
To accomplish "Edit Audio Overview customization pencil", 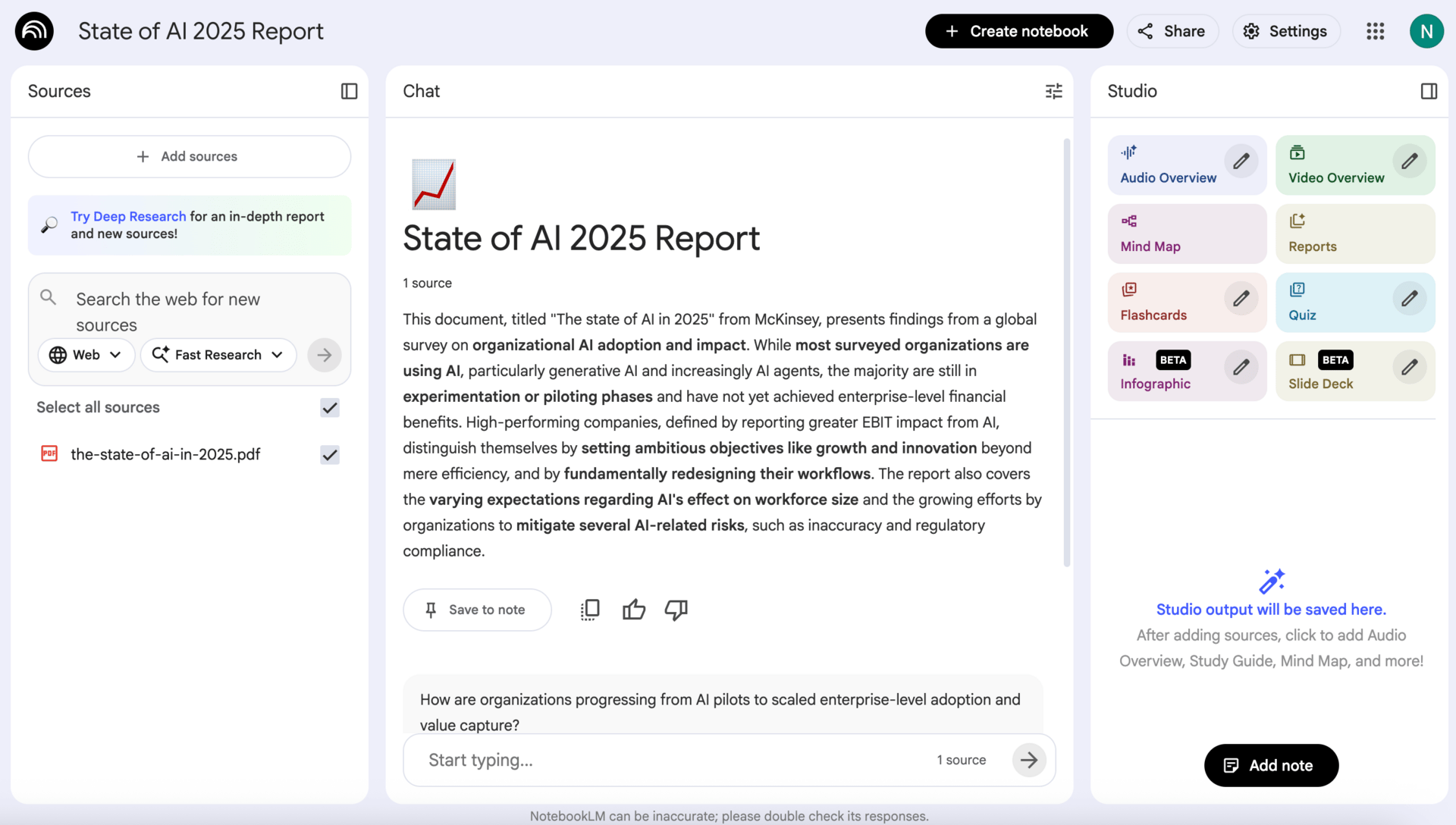I will coord(1241,162).
